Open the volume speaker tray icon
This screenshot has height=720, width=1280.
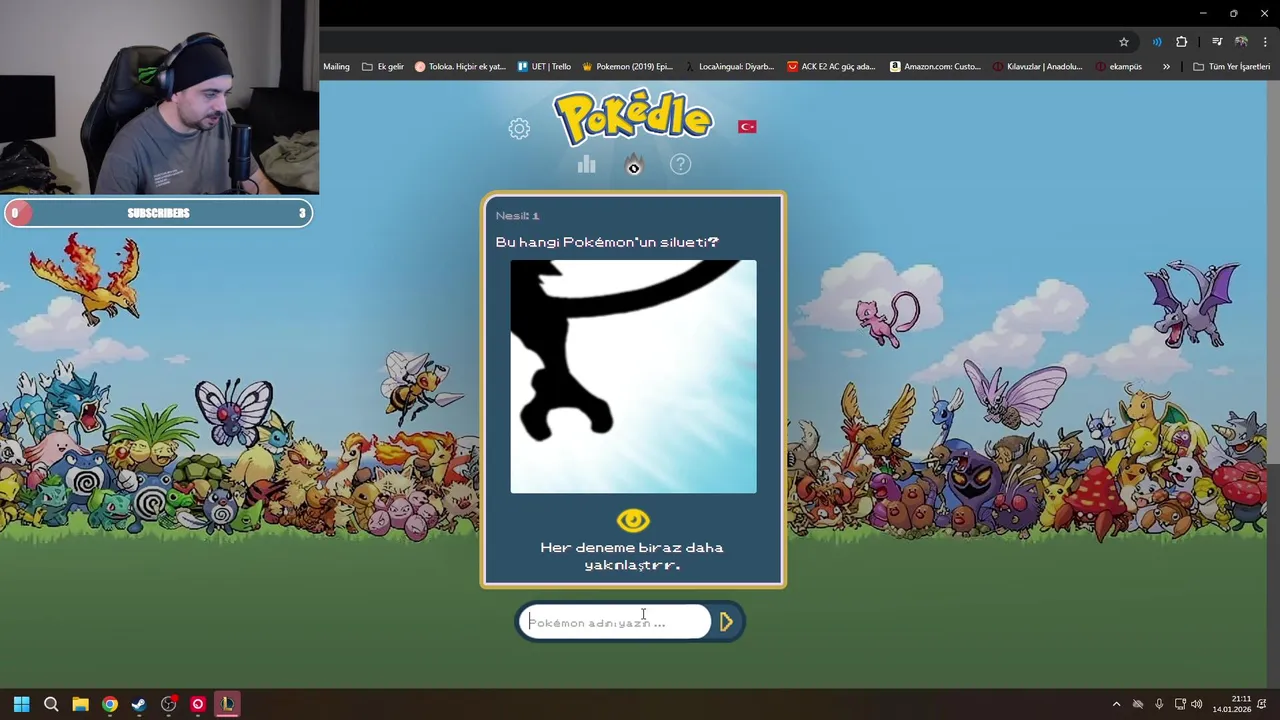(1197, 704)
